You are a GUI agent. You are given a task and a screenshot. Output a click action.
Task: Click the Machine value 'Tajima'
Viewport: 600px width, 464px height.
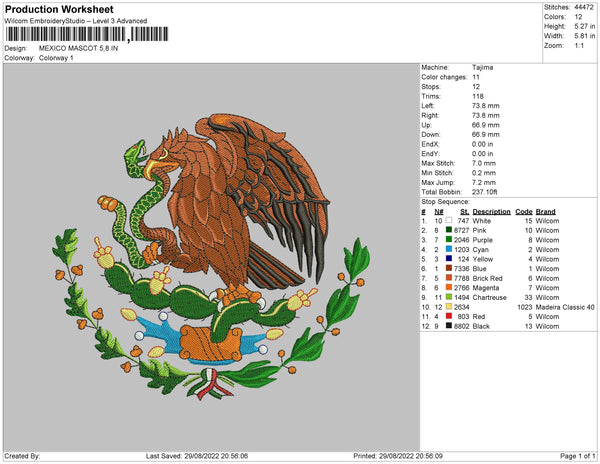click(483, 67)
